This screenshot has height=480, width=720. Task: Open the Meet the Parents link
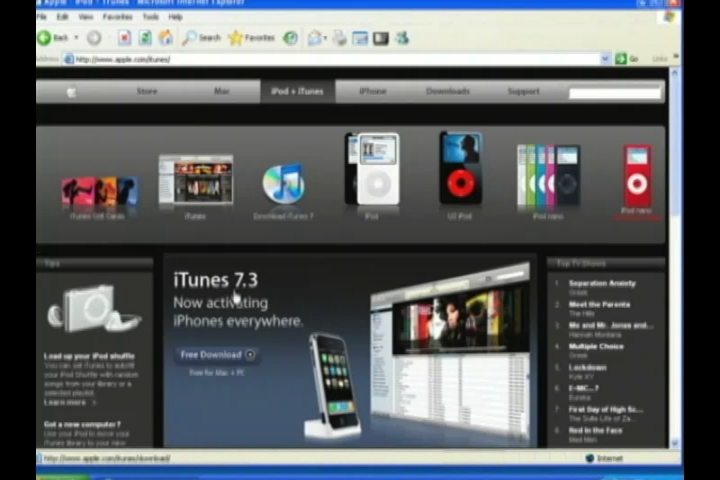tap(599, 305)
